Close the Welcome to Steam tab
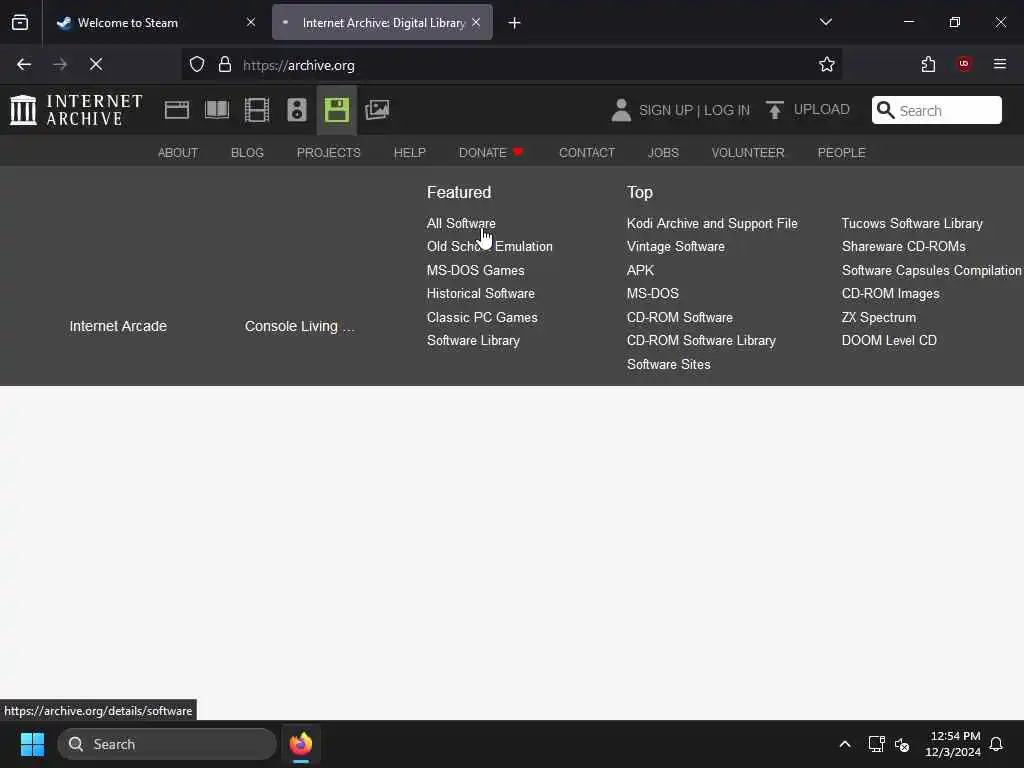1024x768 pixels. click(251, 22)
